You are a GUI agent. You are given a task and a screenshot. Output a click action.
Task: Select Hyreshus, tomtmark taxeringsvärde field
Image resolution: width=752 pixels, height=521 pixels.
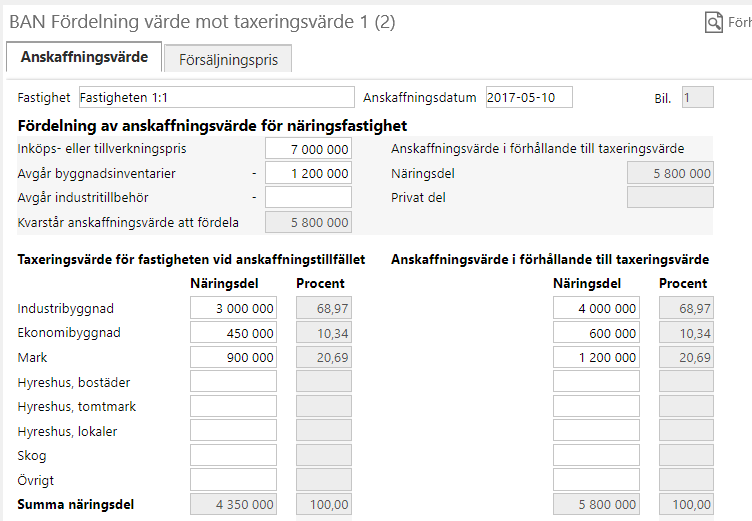[234, 406]
